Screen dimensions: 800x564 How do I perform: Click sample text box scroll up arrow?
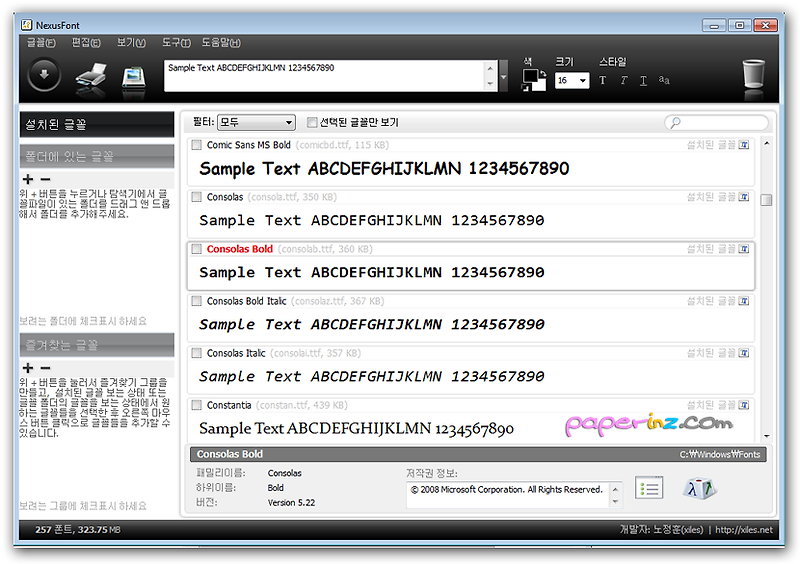(x=490, y=68)
